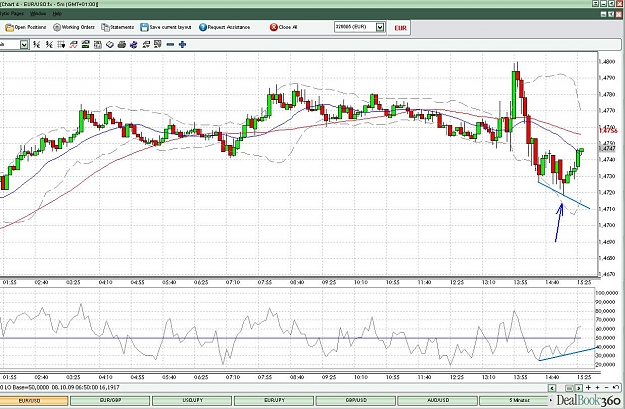This screenshot has height=409, width=625.
Task: Click the Statements button
Action: pyautogui.click(x=118, y=27)
